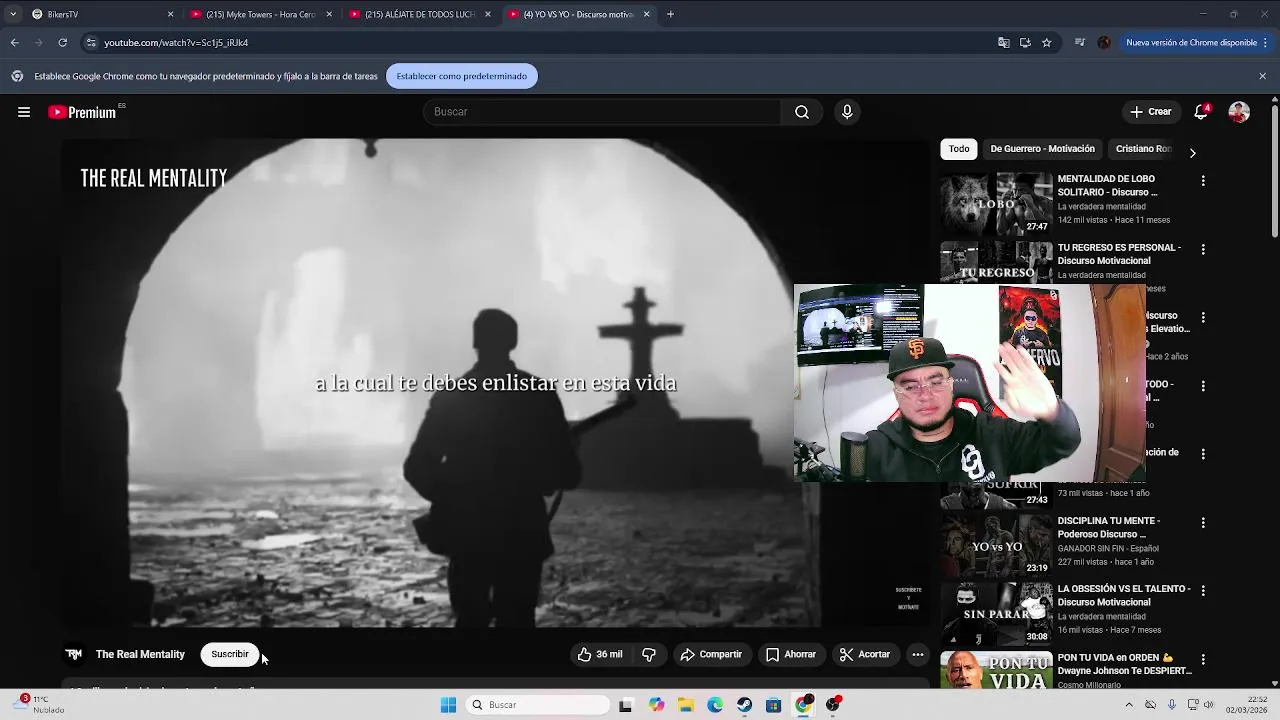Open File Explorer from taskbar
This screenshot has width=1280, height=720.
coord(686,705)
